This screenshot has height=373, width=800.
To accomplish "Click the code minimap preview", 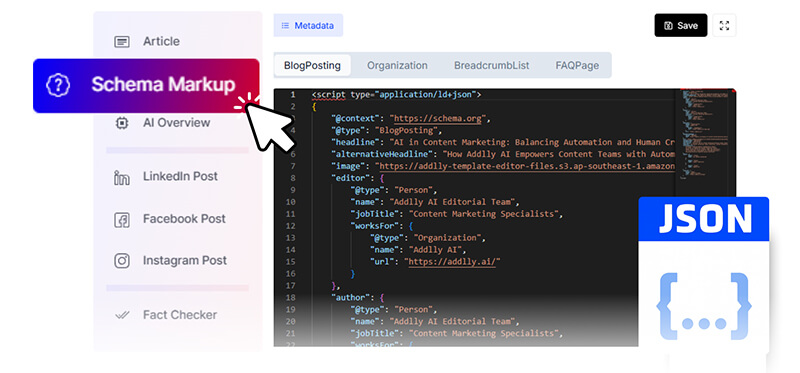I will pos(705,134).
